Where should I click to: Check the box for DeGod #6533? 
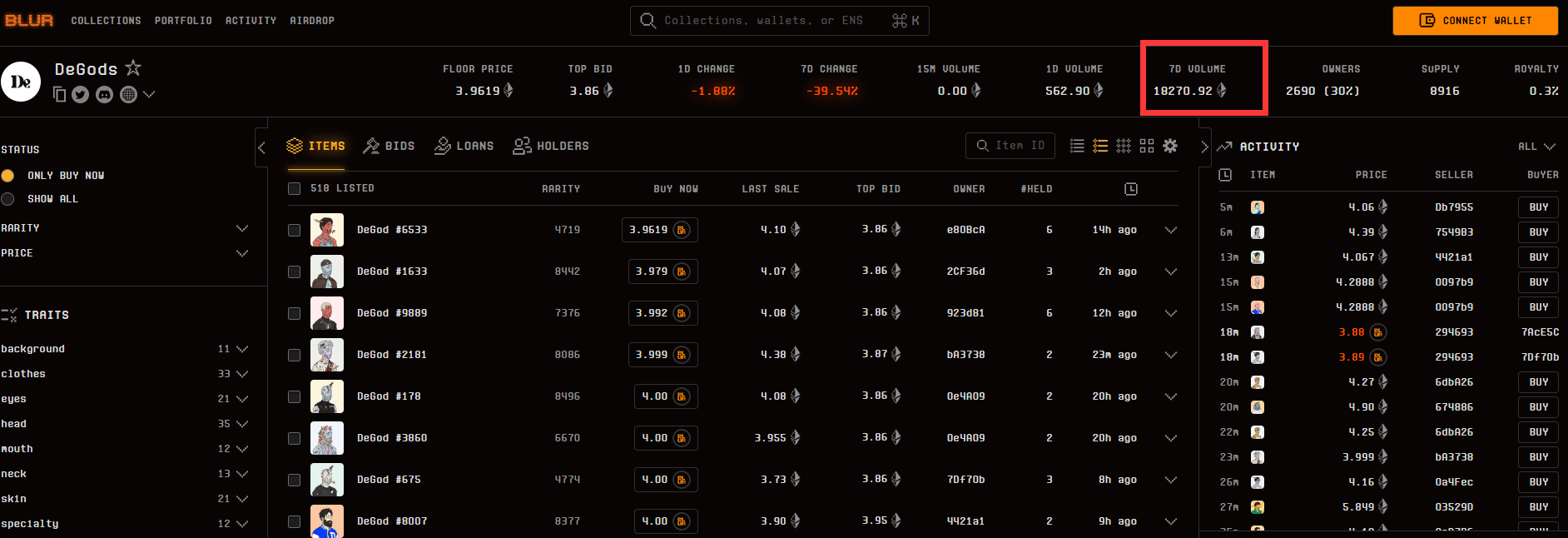[x=294, y=230]
